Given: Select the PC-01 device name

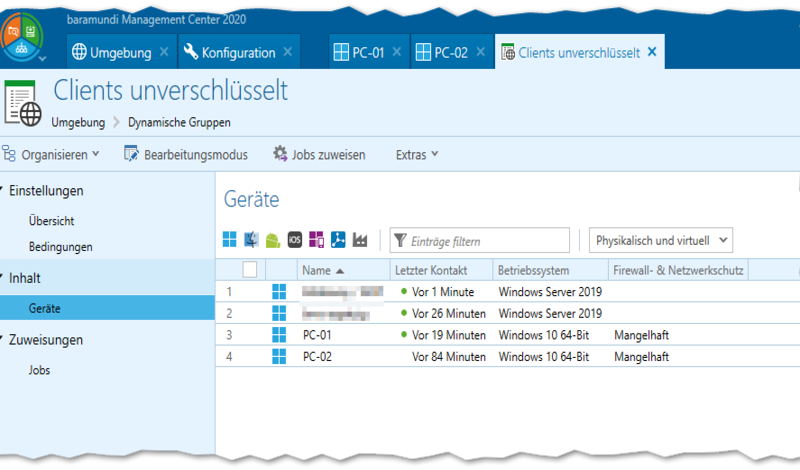Looking at the screenshot, I should tap(317, 335).
